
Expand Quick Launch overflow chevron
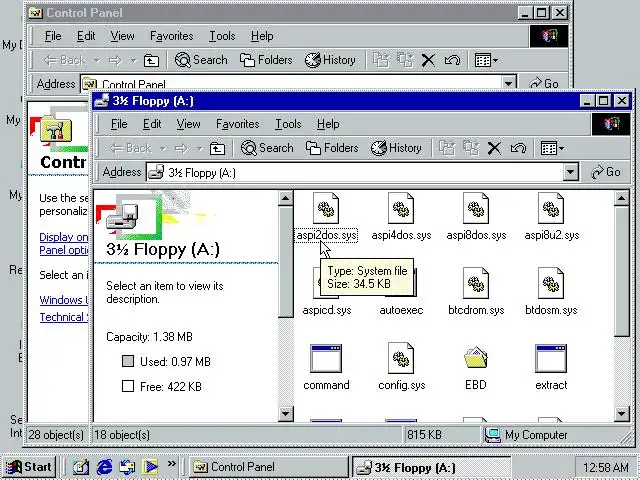(171, 463)
